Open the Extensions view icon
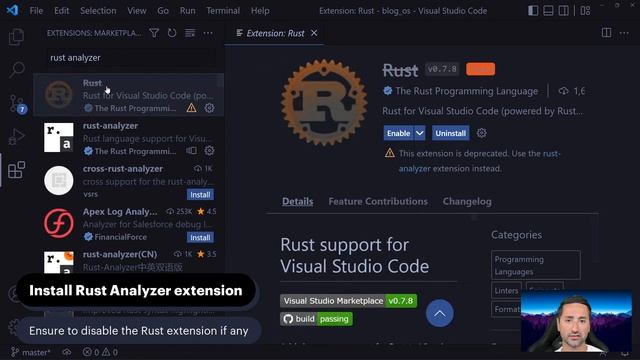This screenshot has width=640, height=360. [16, 170]
